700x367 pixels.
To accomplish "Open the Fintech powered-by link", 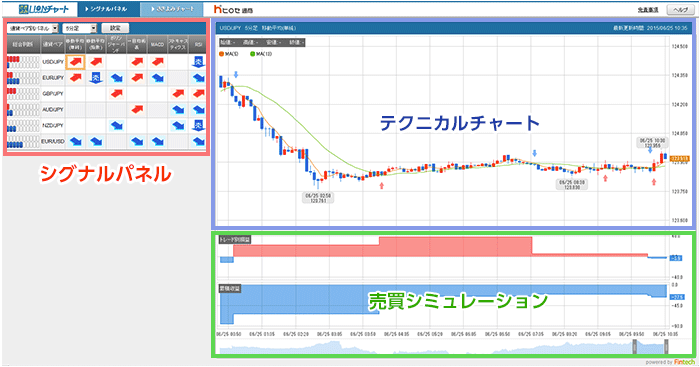I will (685, 362).
